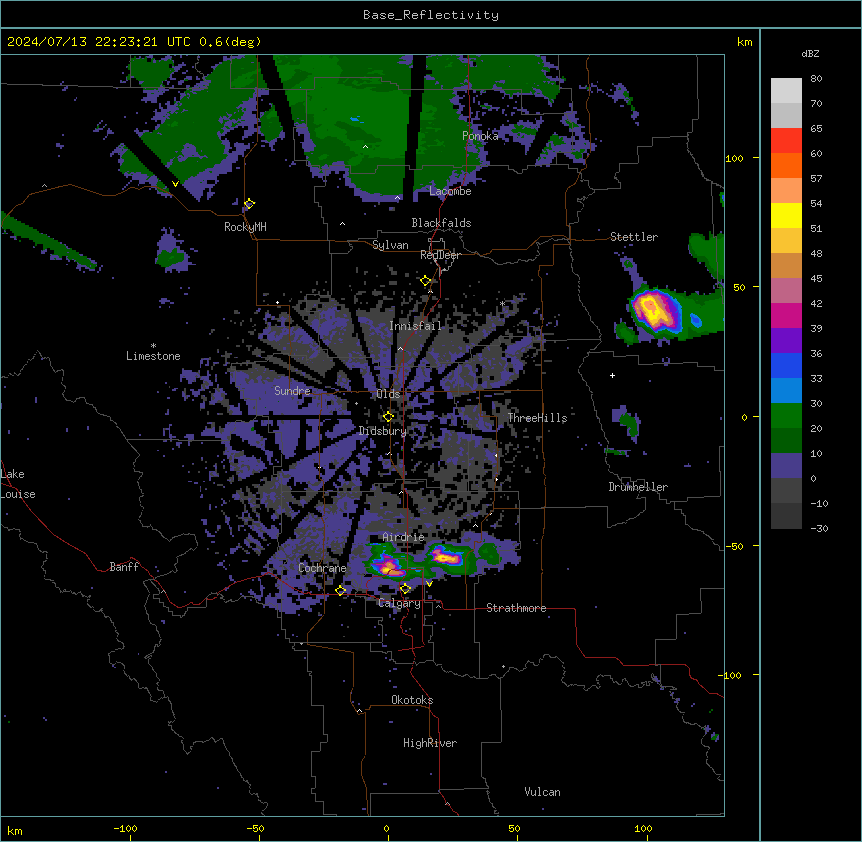Screen dimensions: 862x842
Task: Click the yellow diamond marker above Calgary label
Action: pos(405,589)
